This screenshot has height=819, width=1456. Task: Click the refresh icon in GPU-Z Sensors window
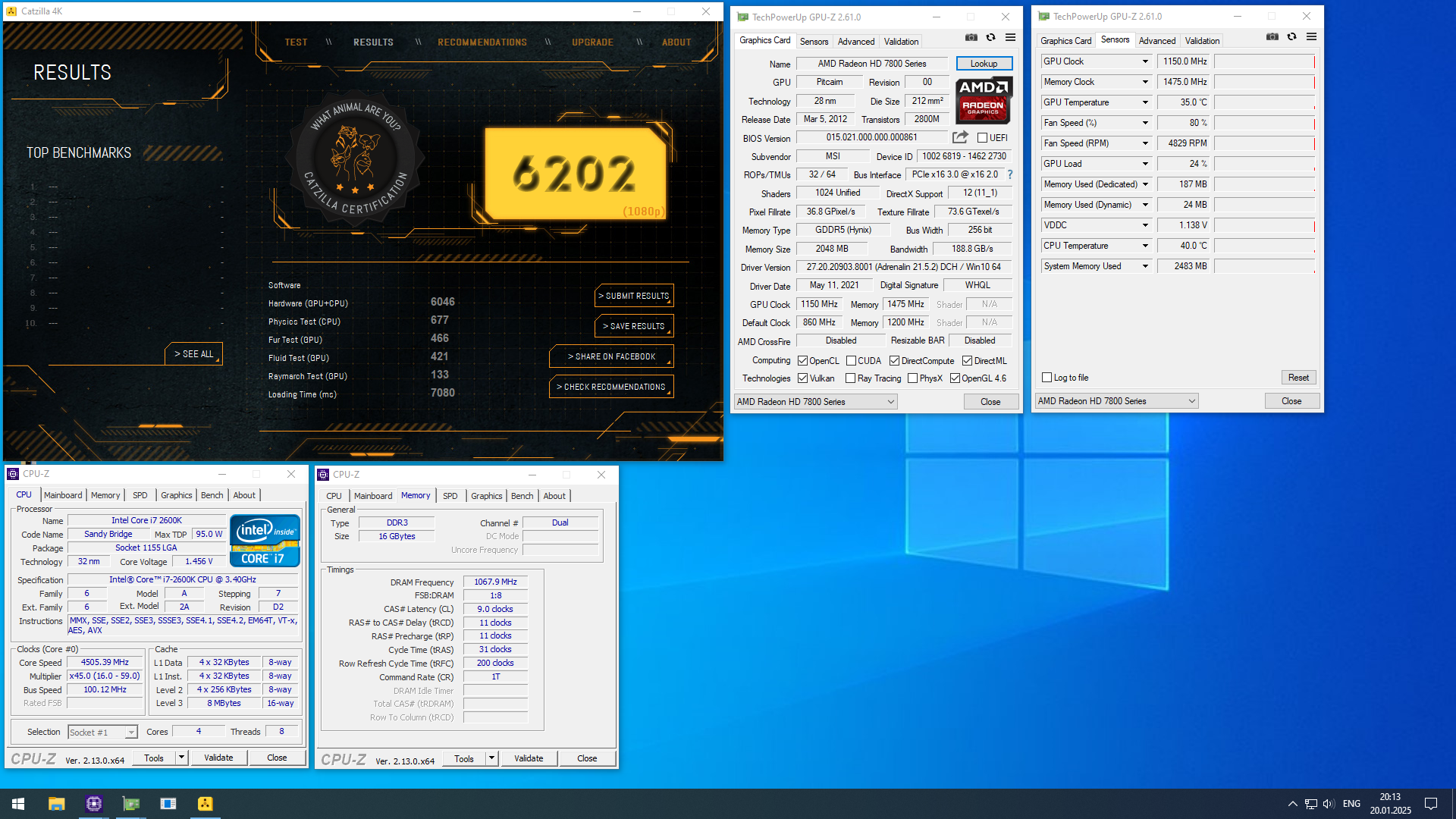[1291, 36]
